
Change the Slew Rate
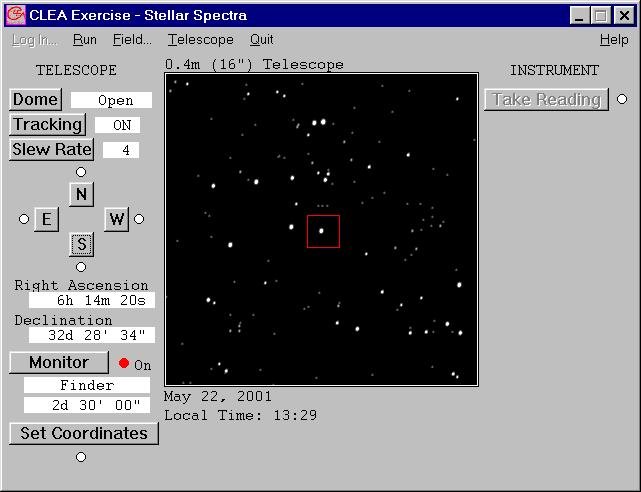[51, 149]
